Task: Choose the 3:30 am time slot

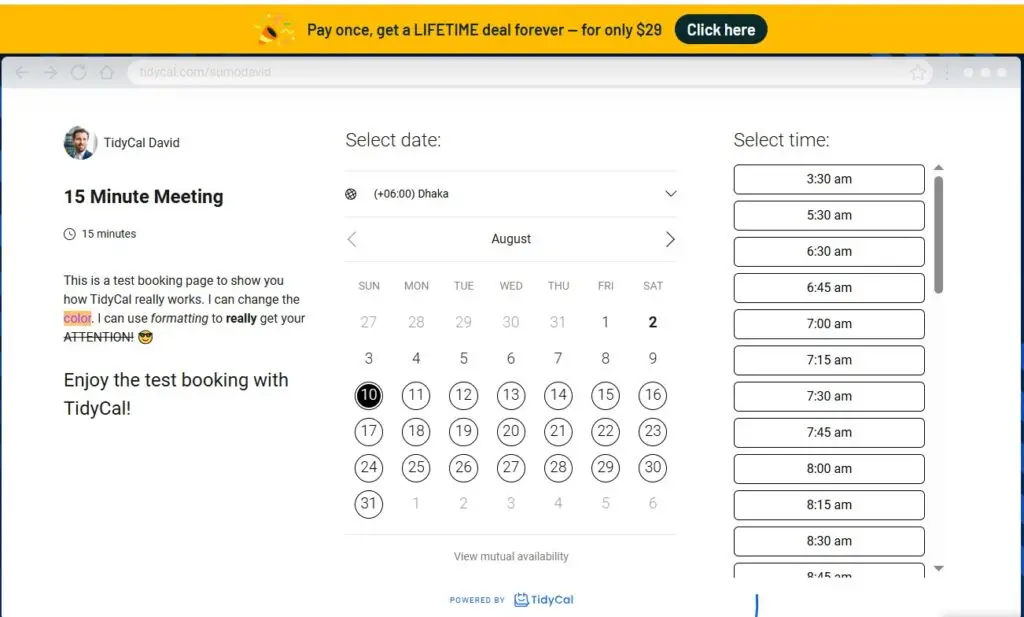Action: (829, 179)
